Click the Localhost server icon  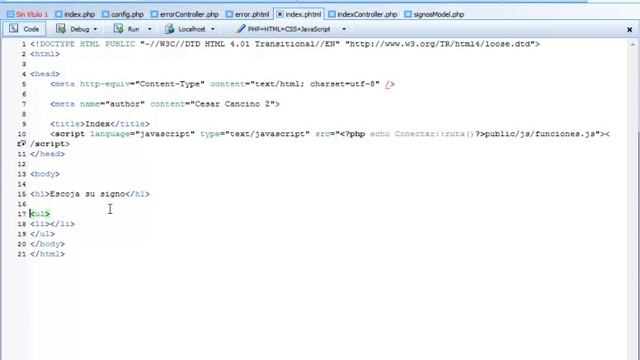[x=170, y=29]
